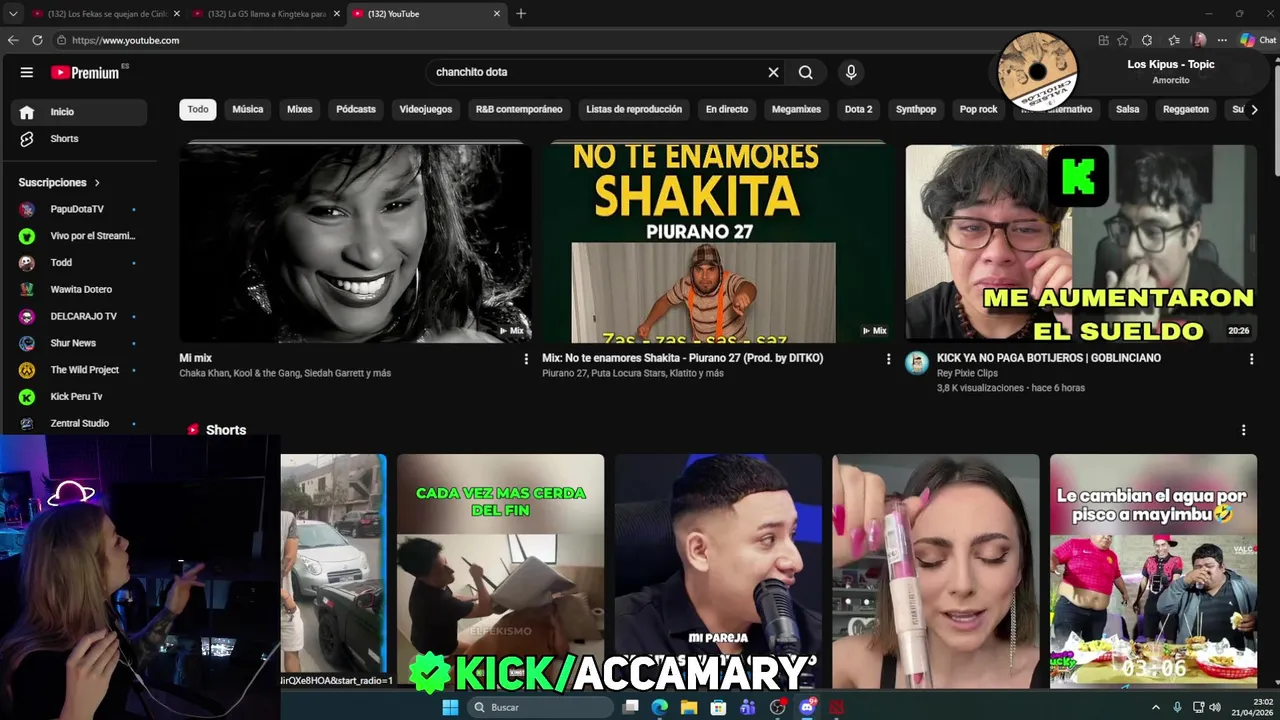Image resolution: width=1280 pixels, height=720 pixels.
Task: Run search with the magnifying glass button
Action: 806,72
